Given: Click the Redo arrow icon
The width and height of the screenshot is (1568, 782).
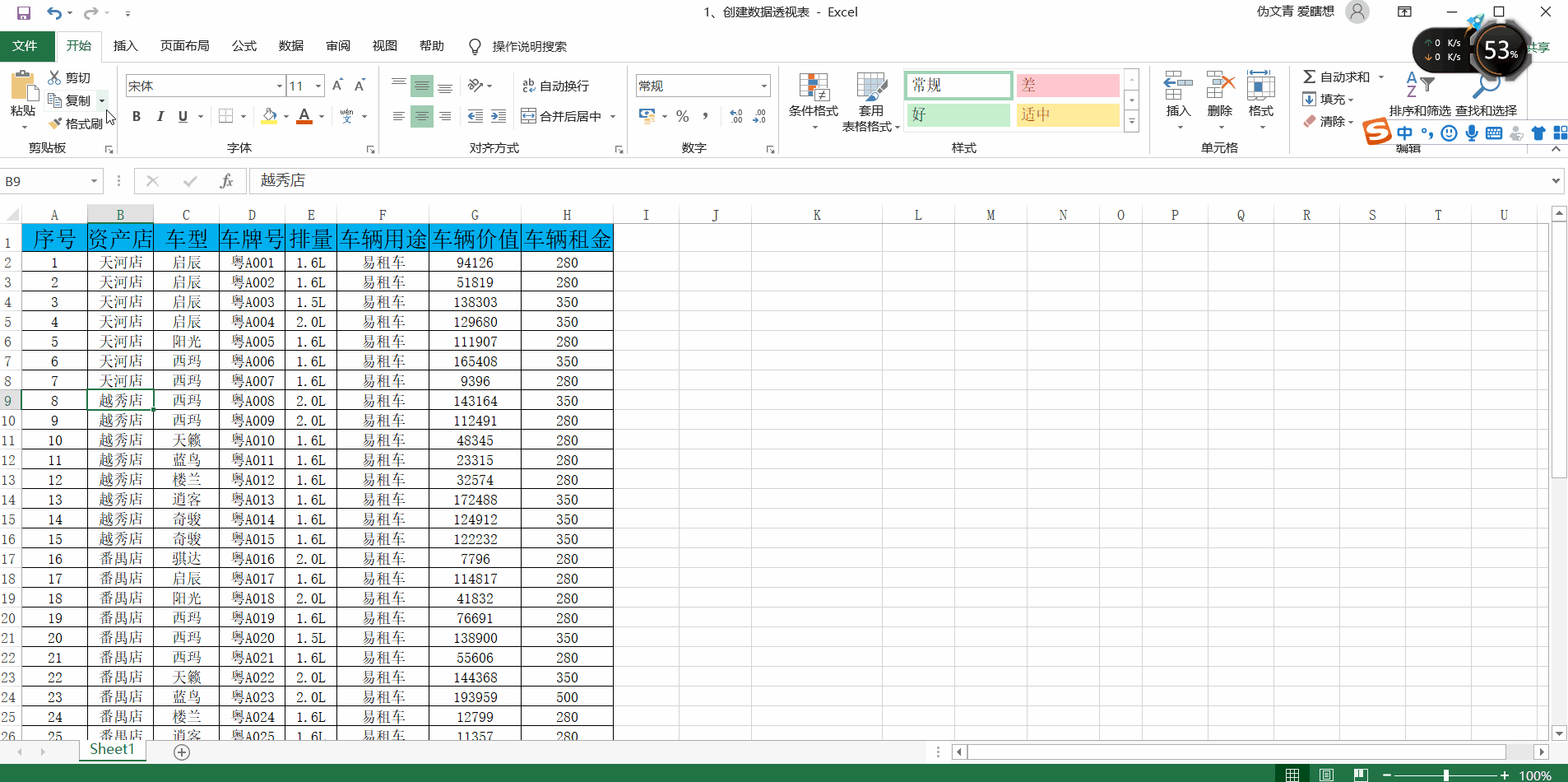Looking at the screenshot, I should pyautogui.click(x=90, y=13).
